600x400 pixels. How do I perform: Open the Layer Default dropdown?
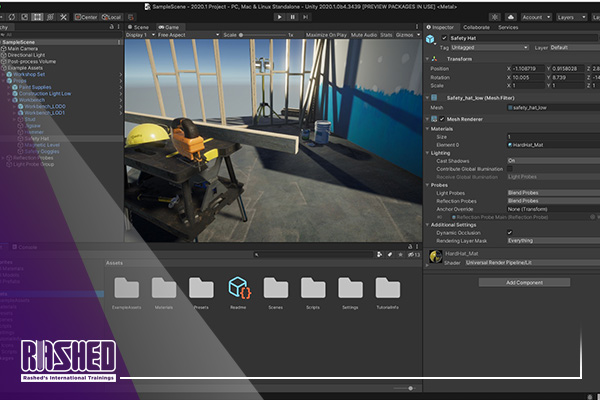[x=575, y=47]
